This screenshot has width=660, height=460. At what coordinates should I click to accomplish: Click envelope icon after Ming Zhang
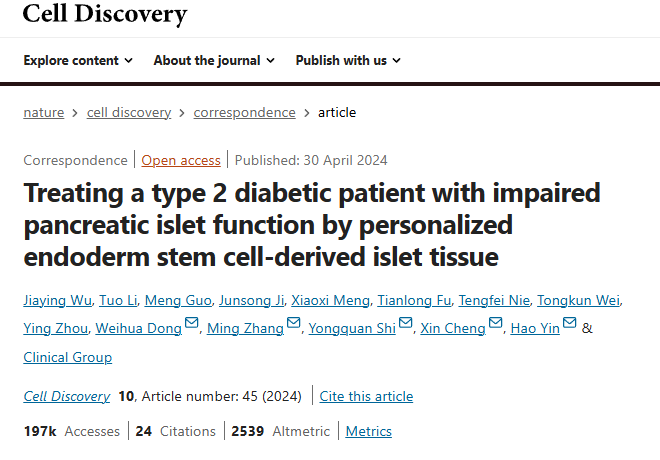pos(293,324)
